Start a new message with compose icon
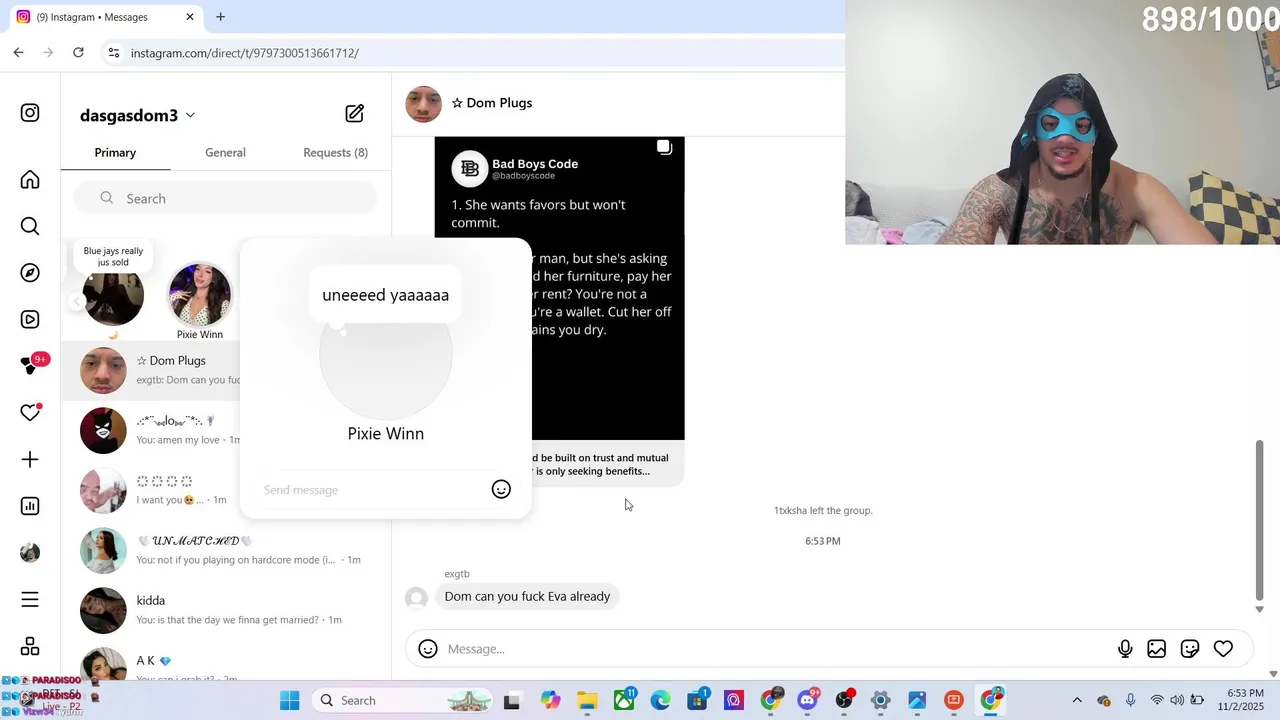Viewport: 1280px width, 720px height. pos(355,114)
